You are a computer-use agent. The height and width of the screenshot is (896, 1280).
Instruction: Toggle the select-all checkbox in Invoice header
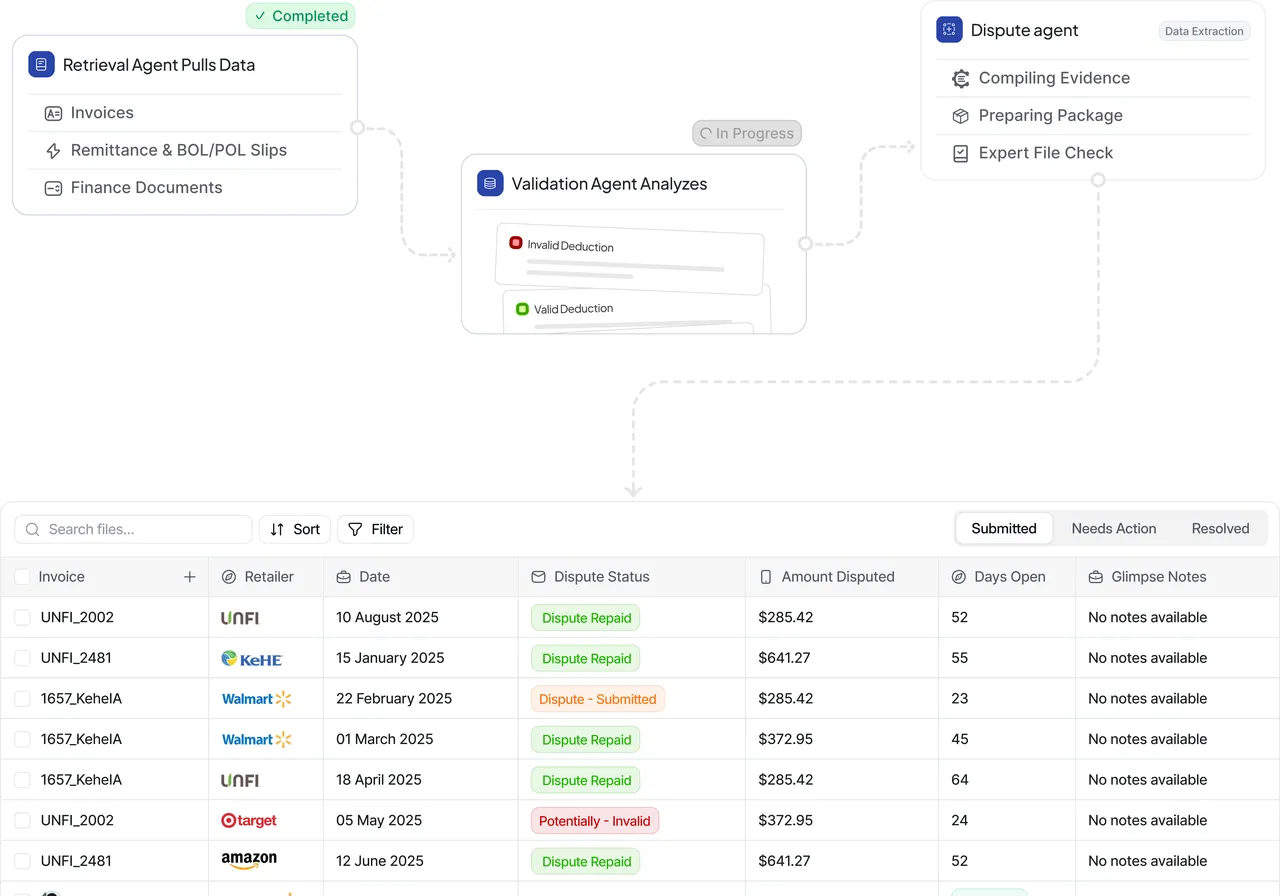22,577
